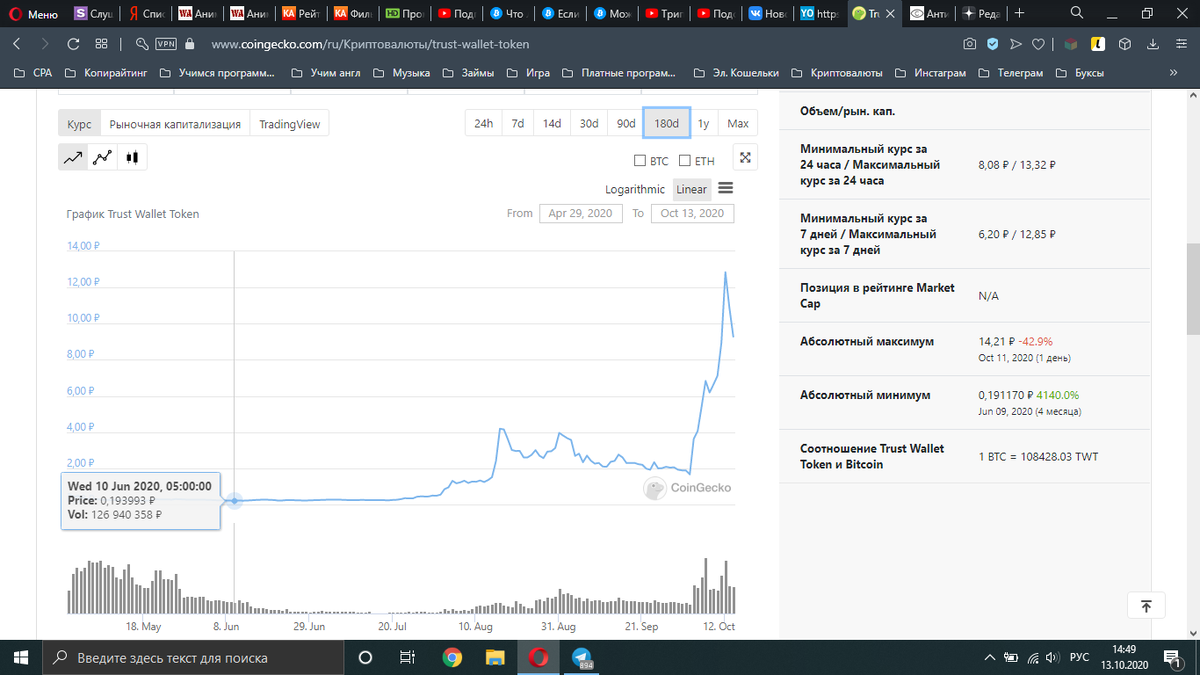Viewport: 1200px width, 675px height.
Task: Click the coingecko address bar URL
Action: click(371, 44)
